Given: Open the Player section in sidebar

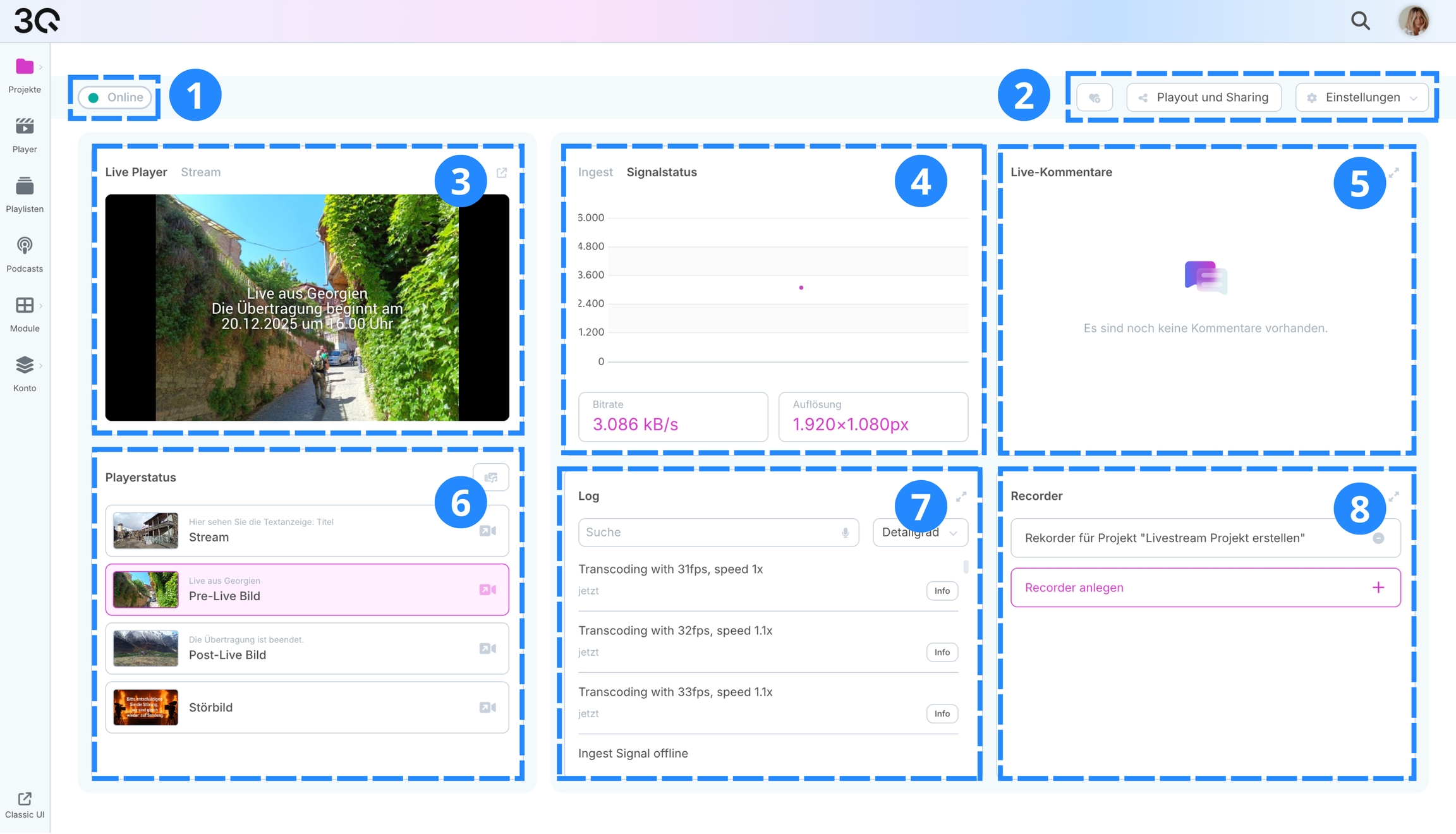Looking at the screenshot, I should pos(25,127).
